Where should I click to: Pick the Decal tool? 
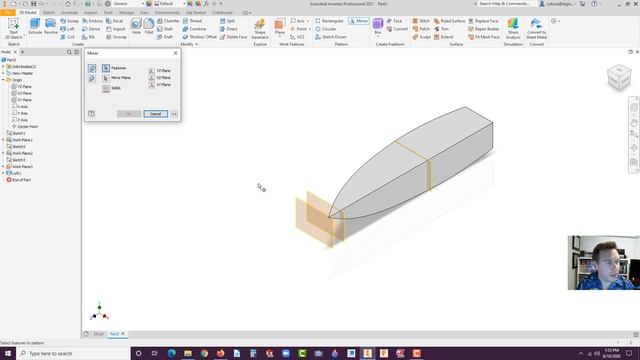[x=115, y=21]
